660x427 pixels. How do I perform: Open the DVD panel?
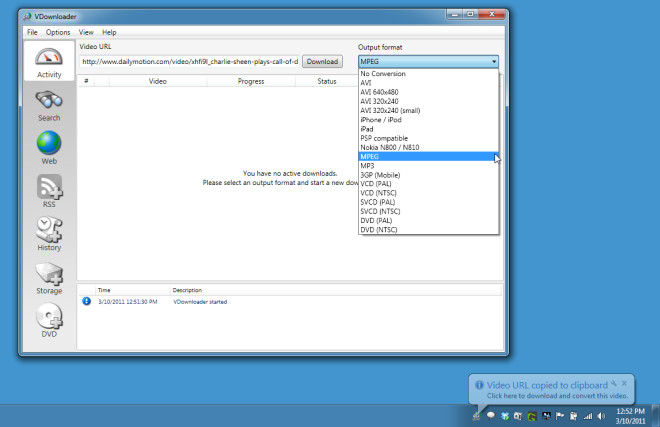[x=49, y=321]
